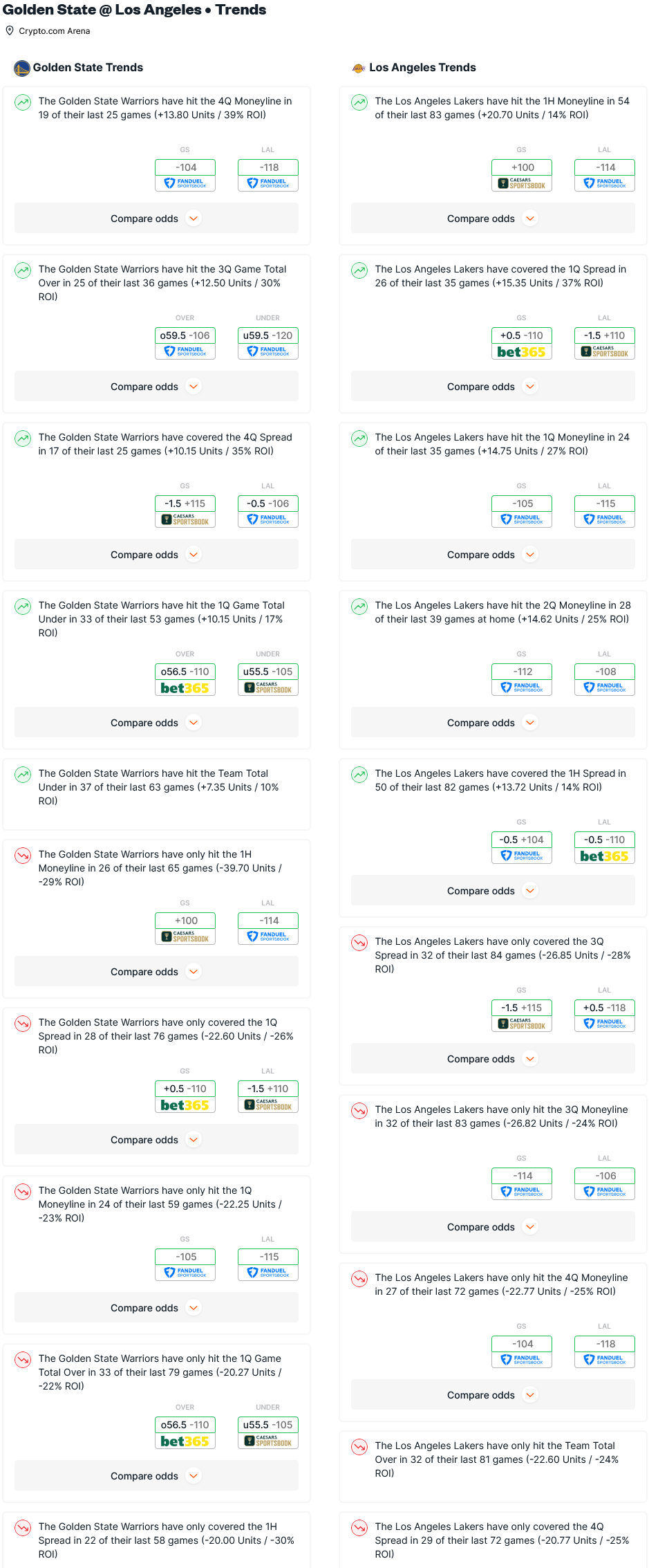This screenshot has height=1568, width=649.
Task: Click the Crypto.com Arena venue text
Action: pos(55,31)
